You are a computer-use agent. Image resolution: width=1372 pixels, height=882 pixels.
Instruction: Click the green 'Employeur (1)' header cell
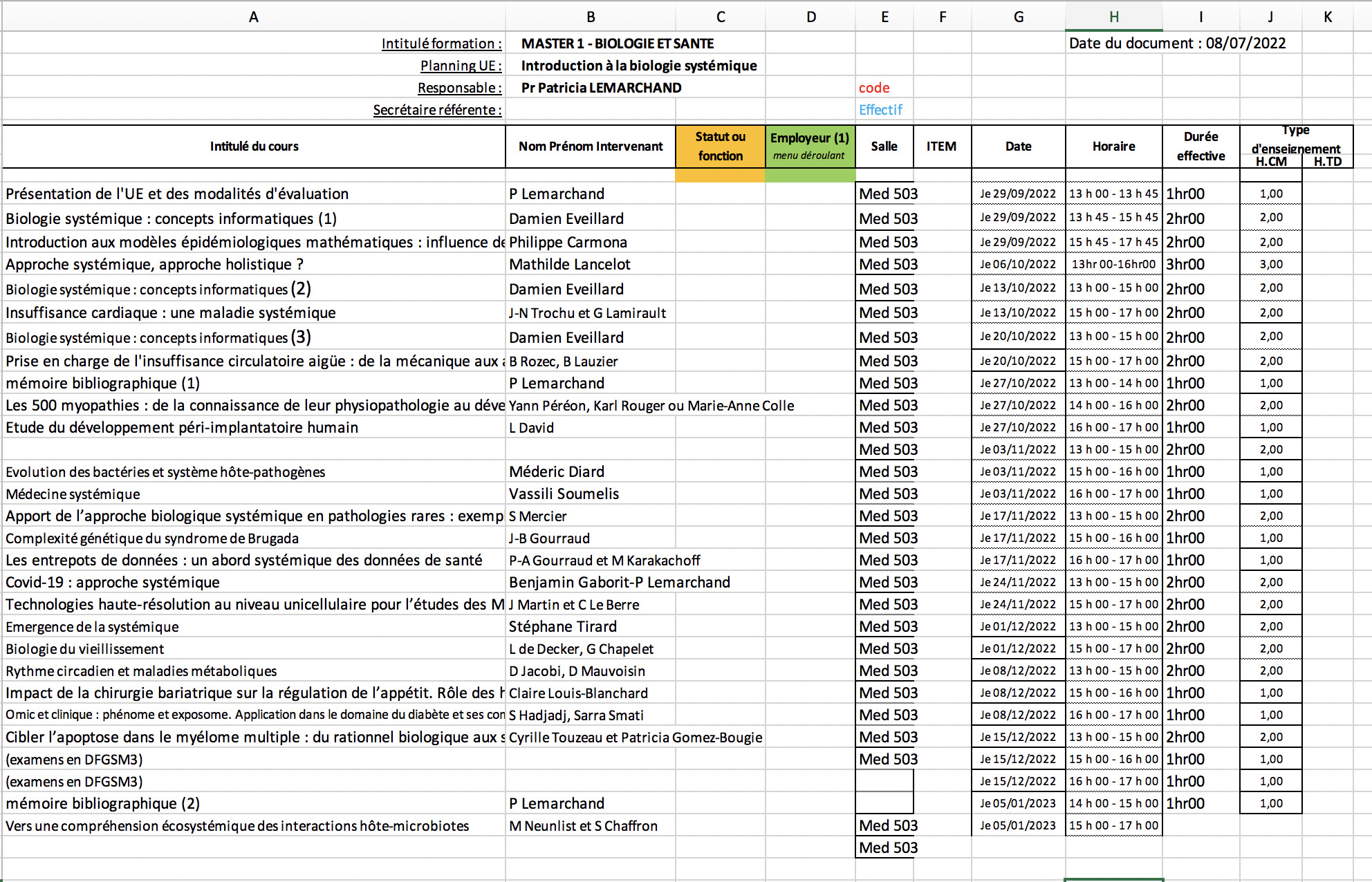click(x=810, y=146)
